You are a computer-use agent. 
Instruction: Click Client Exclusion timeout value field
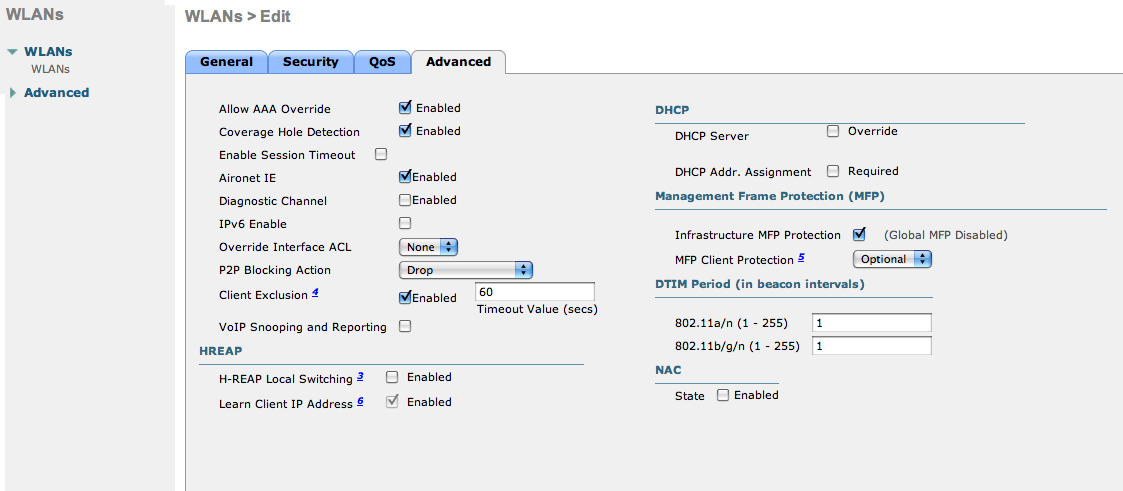[x=535, y=292]
